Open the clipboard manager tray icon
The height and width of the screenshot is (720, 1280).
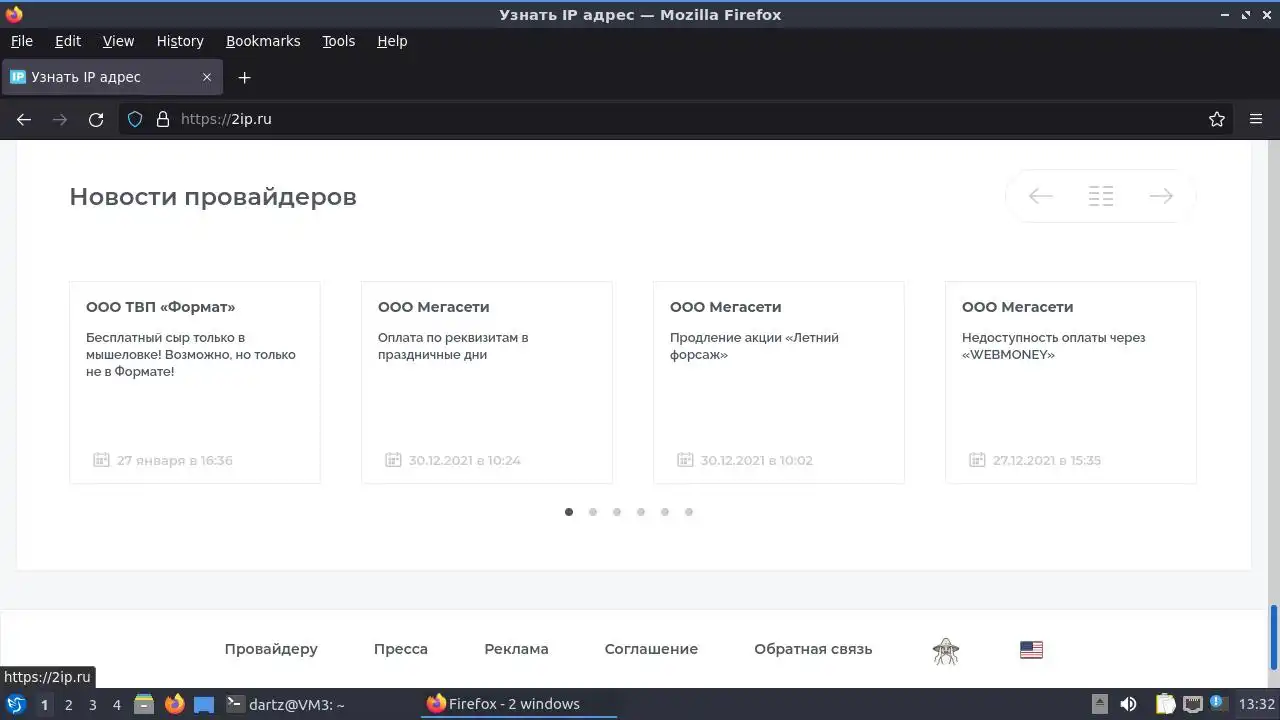[x=1165, y=704]
